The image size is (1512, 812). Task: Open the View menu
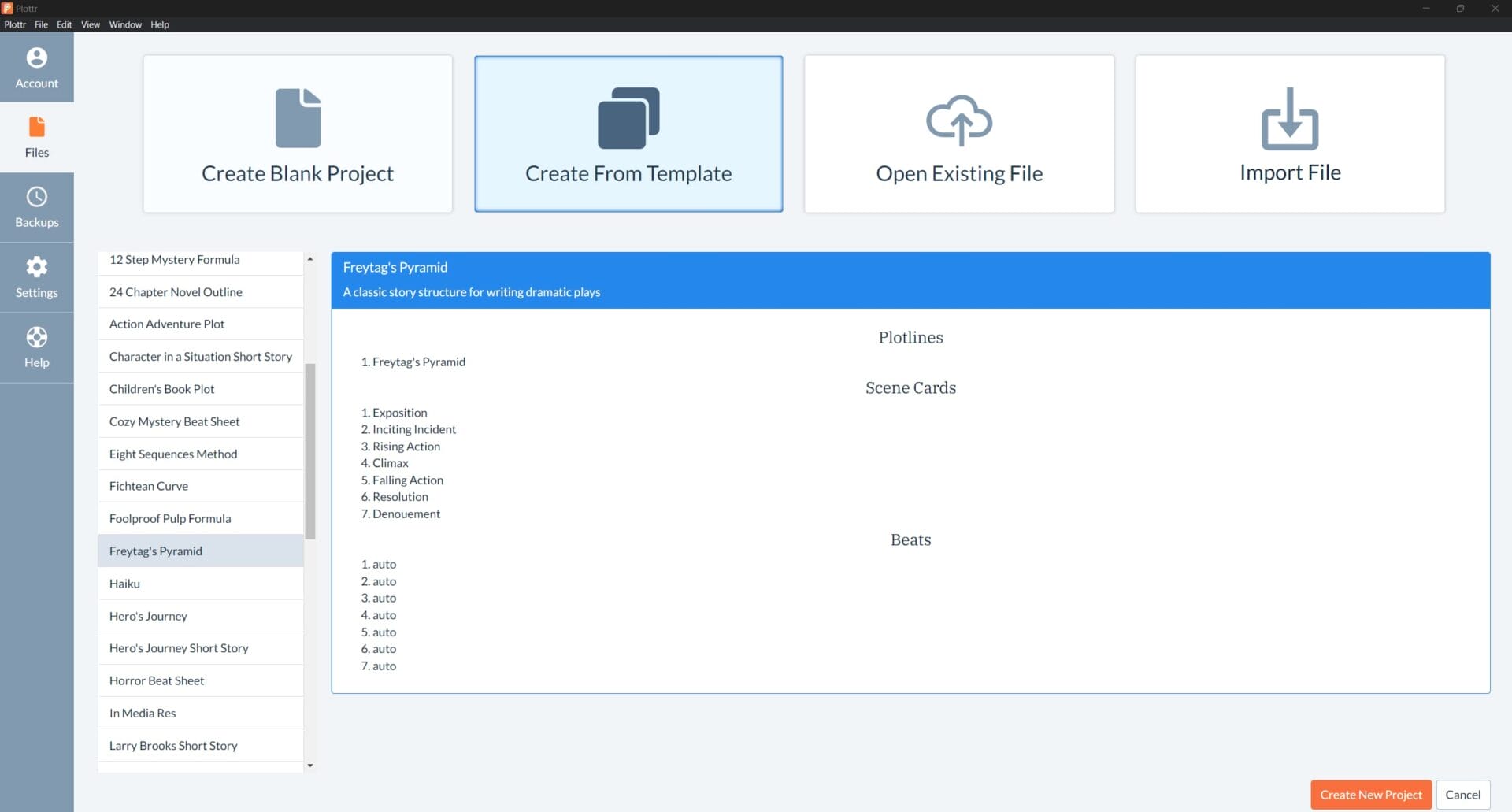click(x=91, y=24)
